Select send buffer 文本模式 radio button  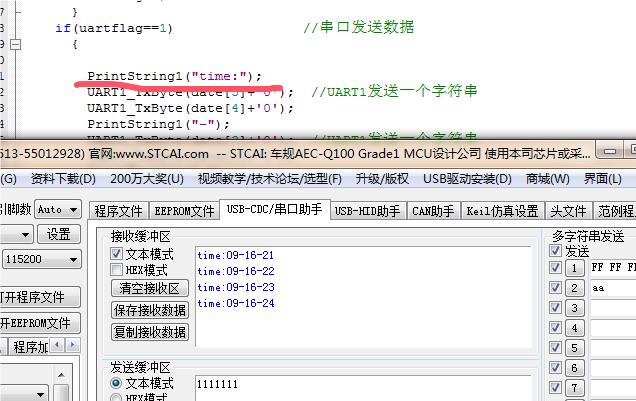(x=116, y=383)
